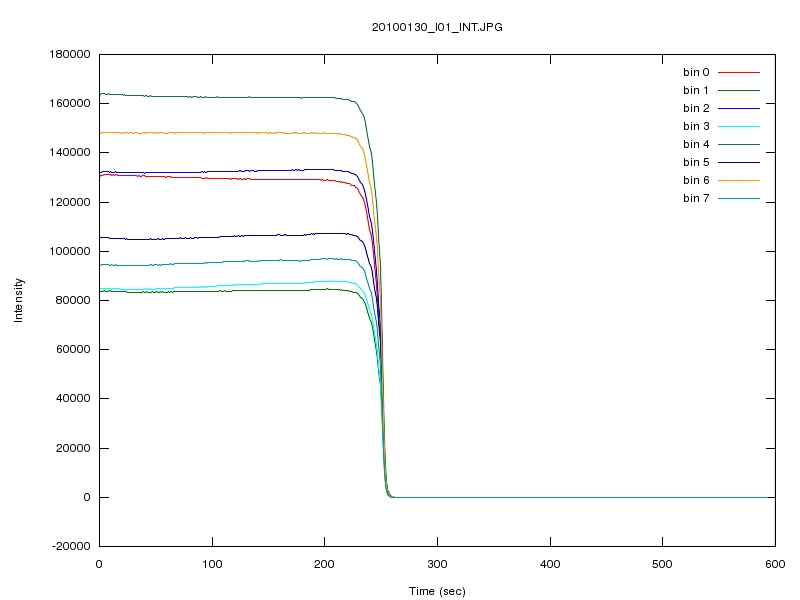Click the blue bin 2 legend line sample
800x600 pixels.
click(x=739, y=109)
